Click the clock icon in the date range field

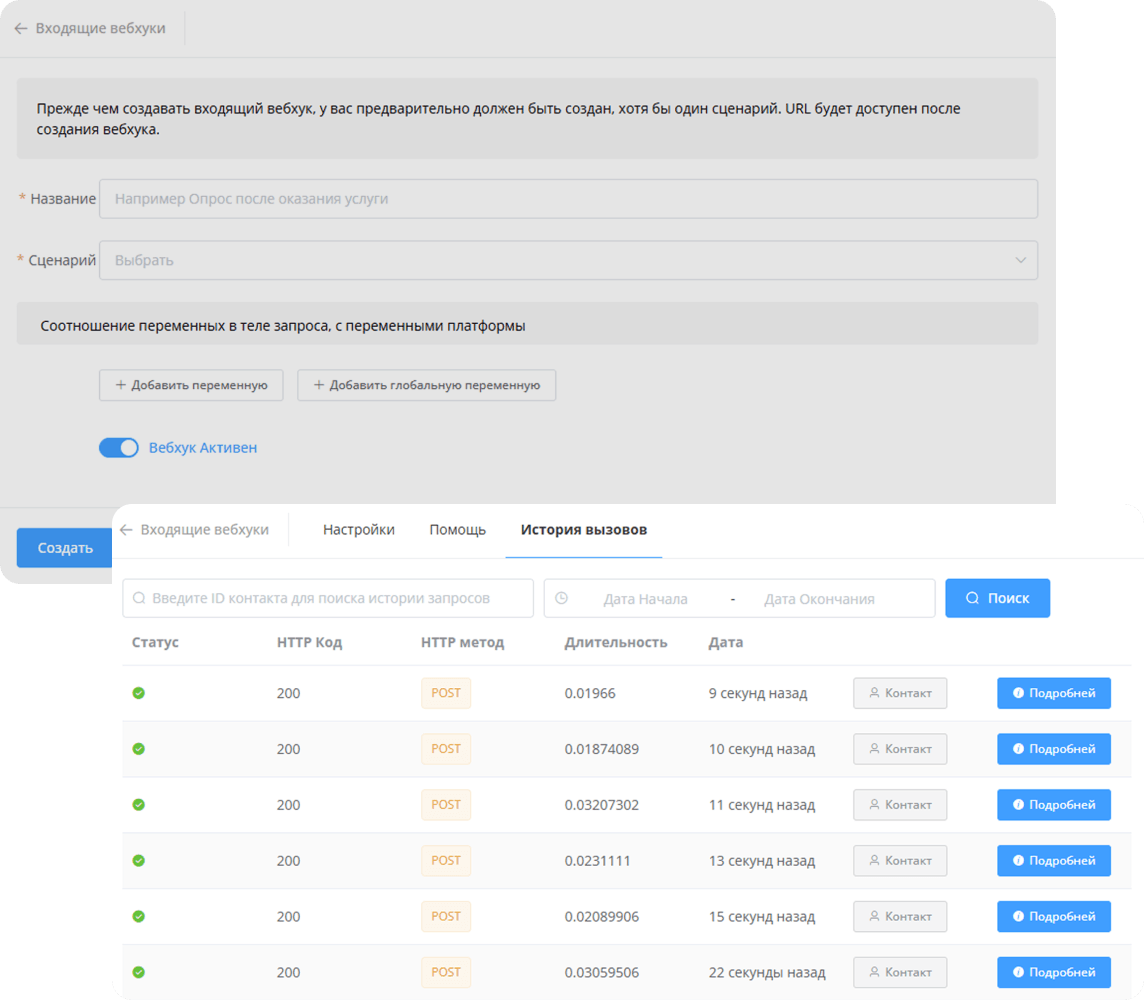562,598
